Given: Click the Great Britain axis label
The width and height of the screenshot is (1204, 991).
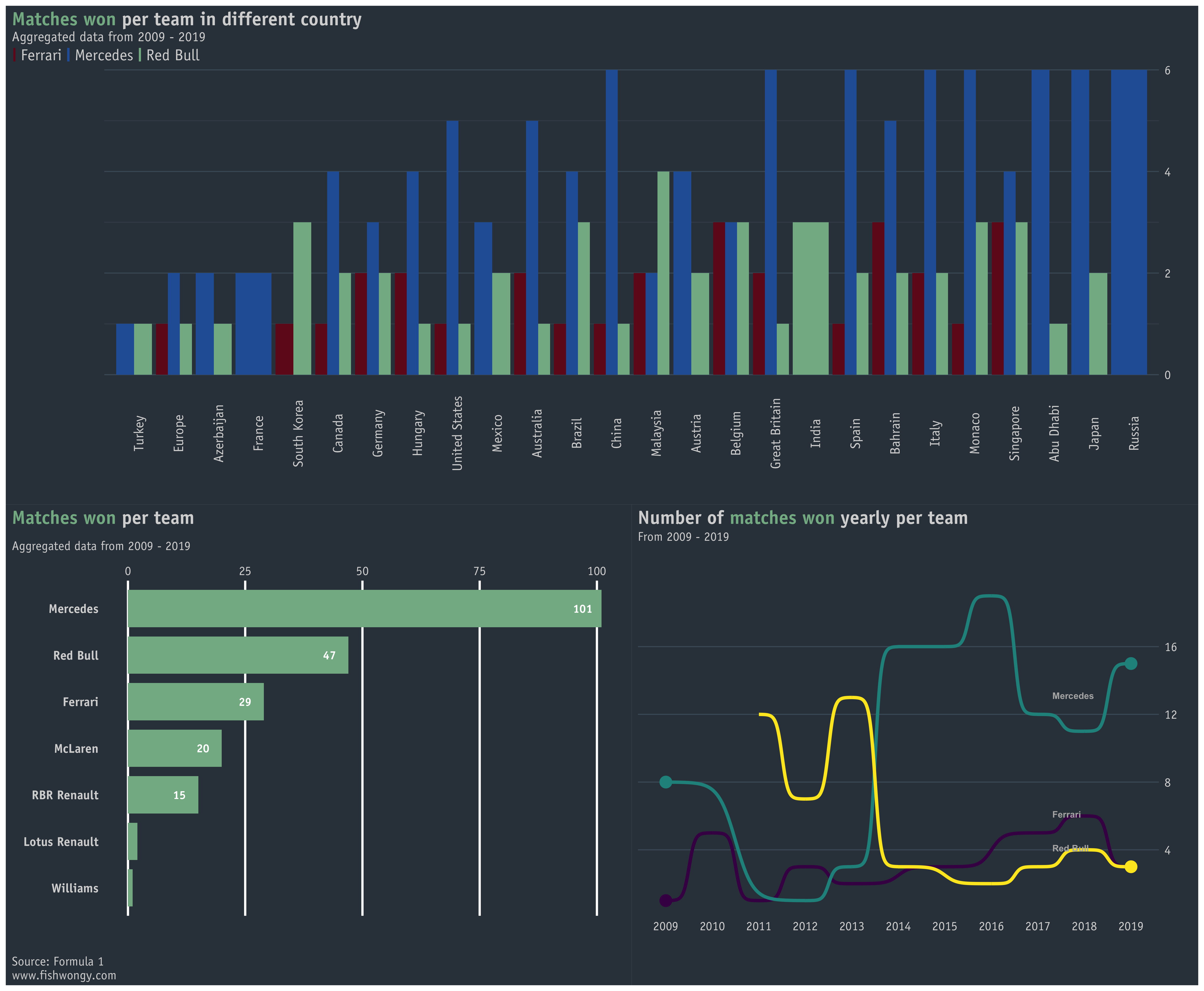Looking at the screenshot, I should (x=775, y=433).
